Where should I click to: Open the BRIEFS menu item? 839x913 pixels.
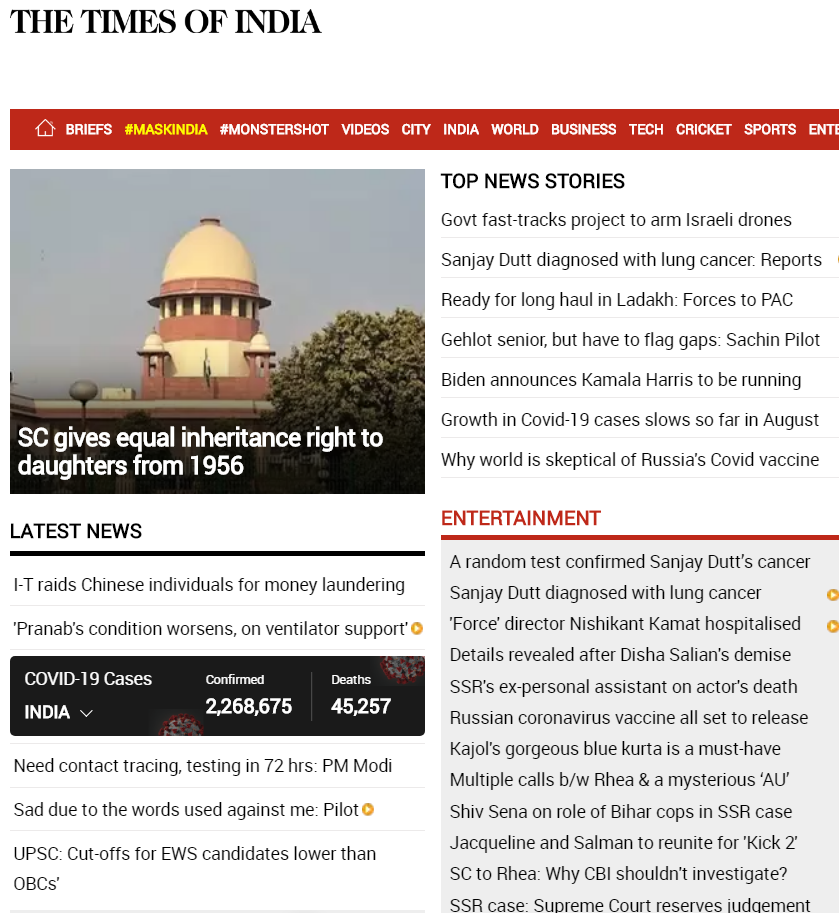pos(88,129)
